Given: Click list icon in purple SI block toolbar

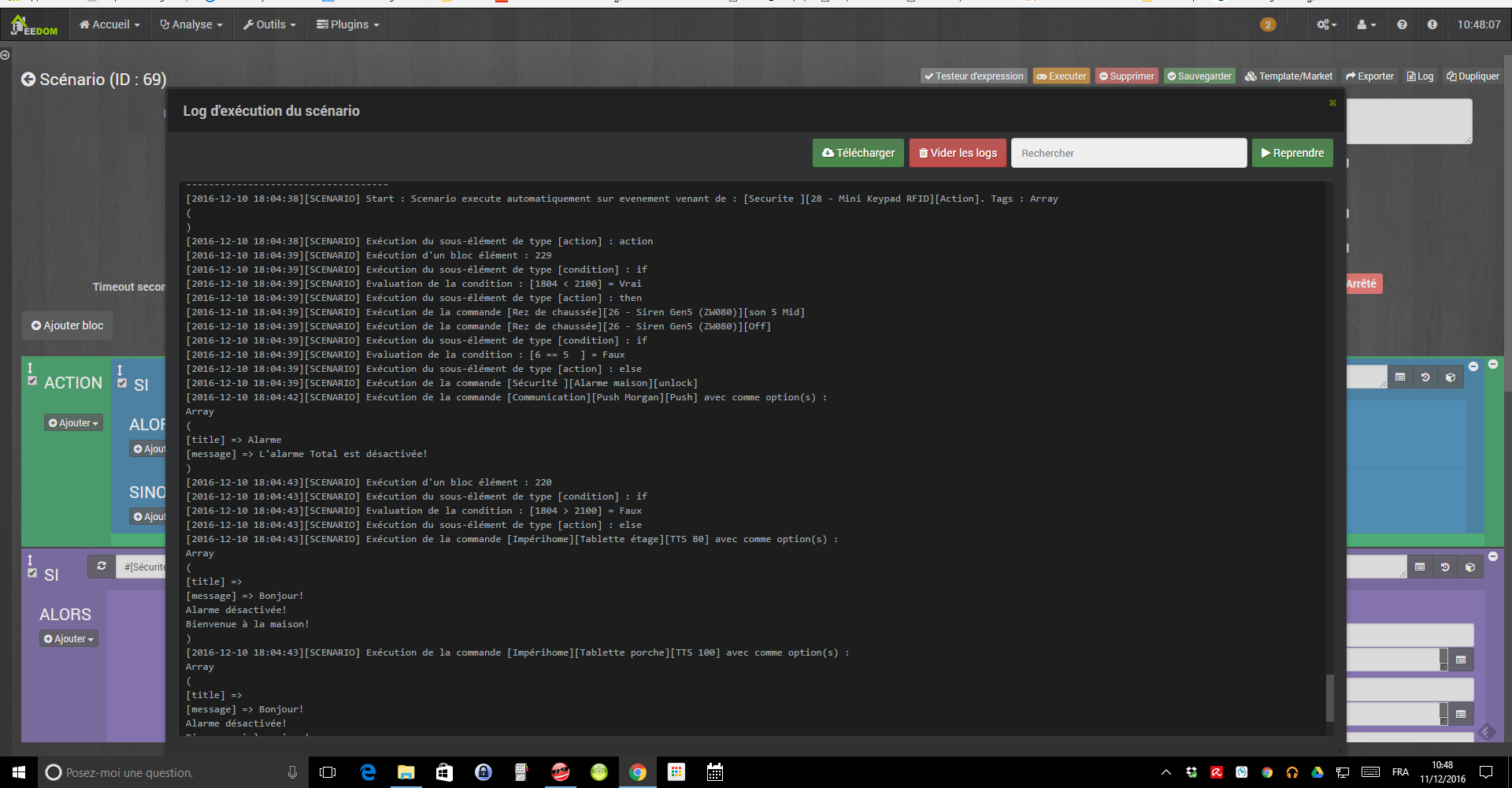Looking at the screenshot, I should pos(1420,567).
